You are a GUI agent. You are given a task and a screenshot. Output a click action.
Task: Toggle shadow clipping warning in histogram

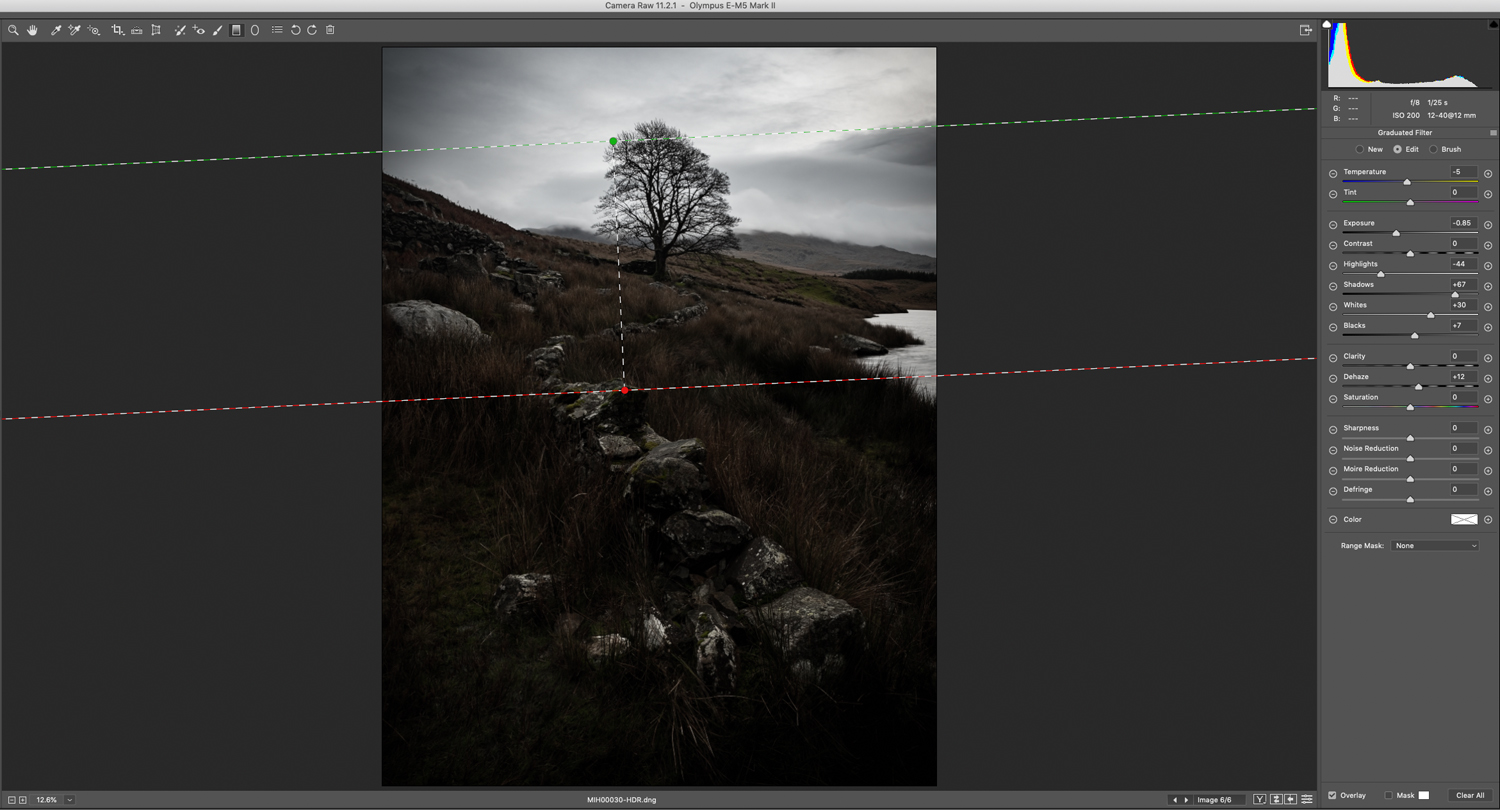[x=1327, y=24]
